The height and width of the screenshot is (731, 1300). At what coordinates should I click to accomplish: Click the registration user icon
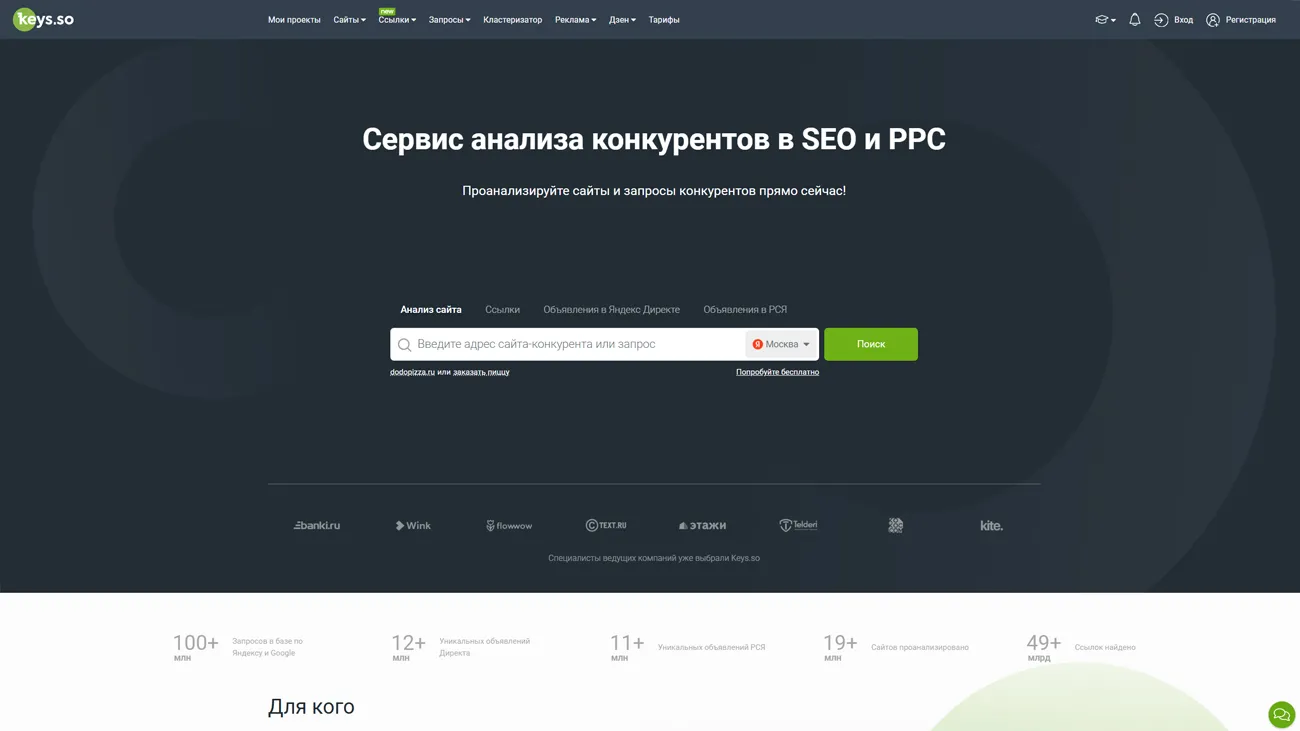tap(1212, 20)
